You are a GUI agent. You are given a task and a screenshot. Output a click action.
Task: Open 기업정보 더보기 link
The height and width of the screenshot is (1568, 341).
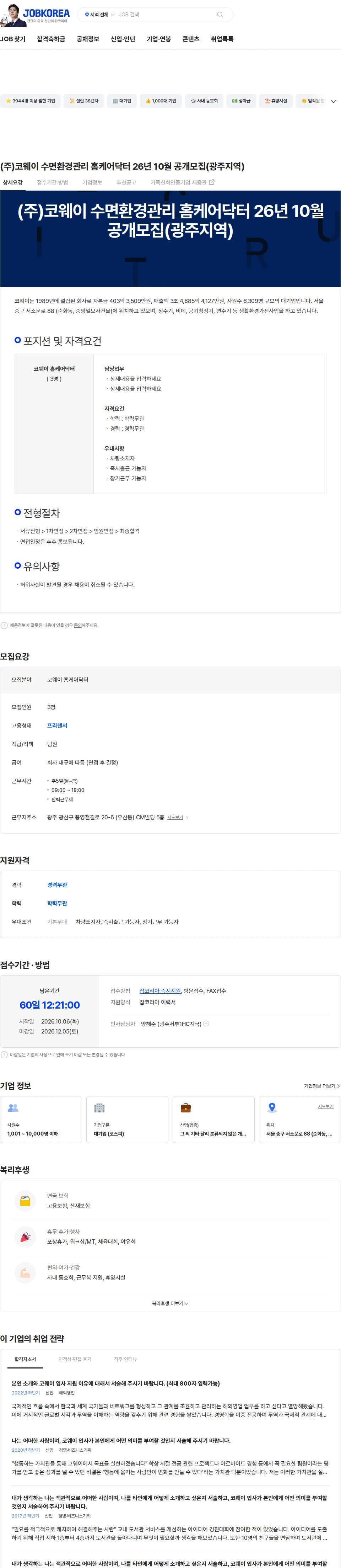tap(321, 1086)
